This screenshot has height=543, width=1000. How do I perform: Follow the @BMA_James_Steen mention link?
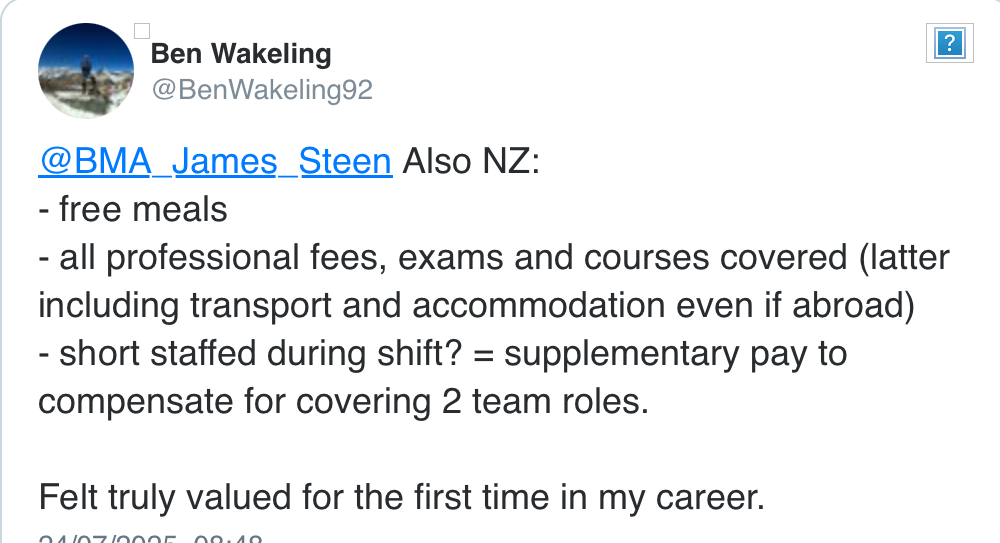(216, 161)
